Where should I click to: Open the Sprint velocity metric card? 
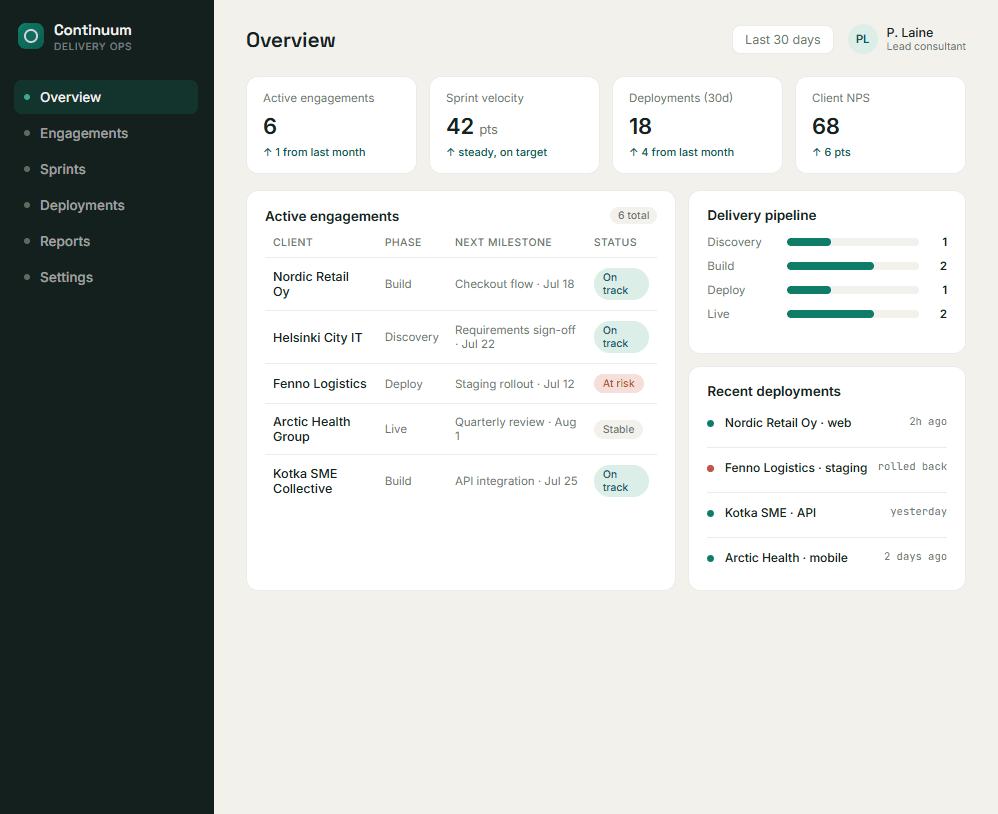coord(514,125)
